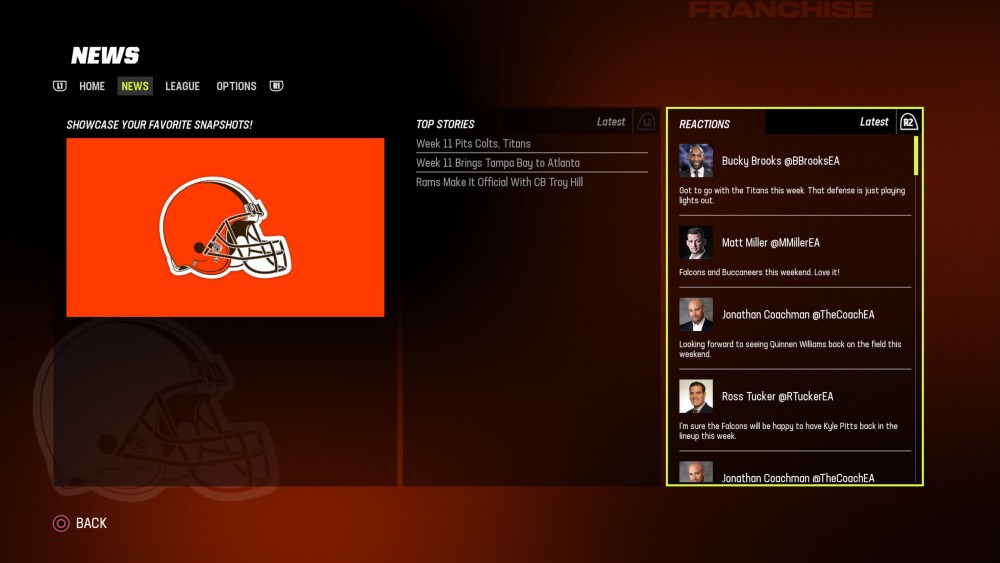The width and height of the screenshot is (1000, 563).
Task: Click Ross Tucker profile avatar
Action: click(x=696, y=397)
